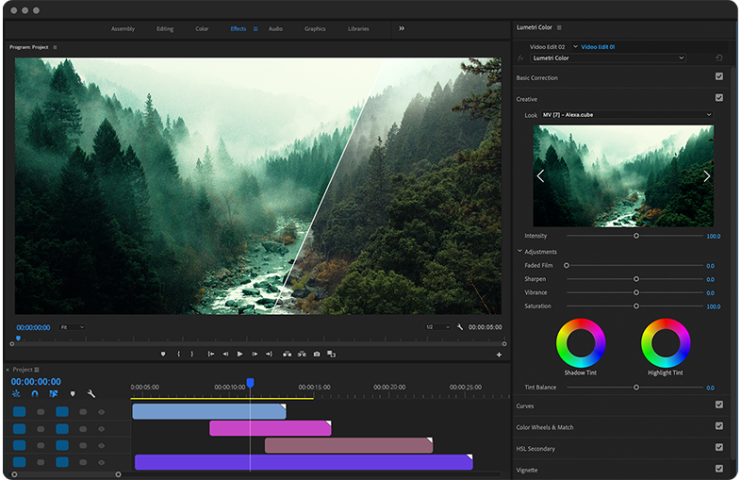This screenshot has height=480, width=741.
Task: Collapse the Adjustments section
Action: pyautogui.click(x=520, y=252)
